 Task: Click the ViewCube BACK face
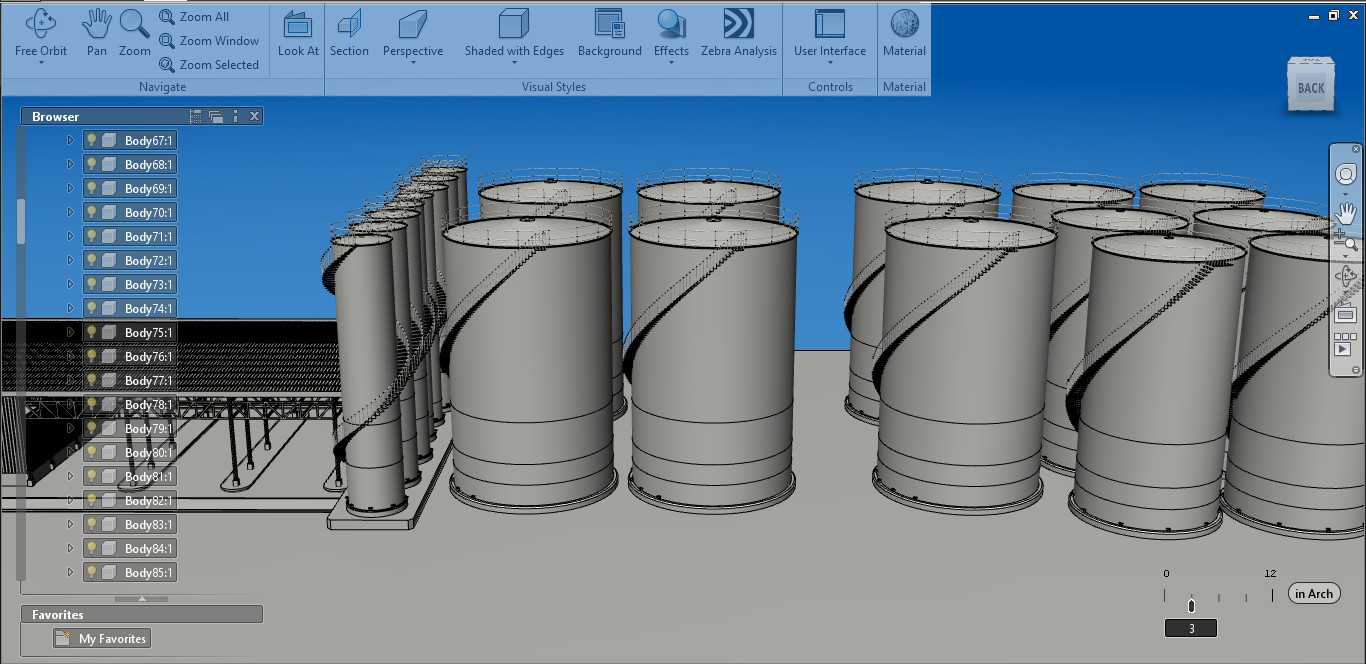1310,88
